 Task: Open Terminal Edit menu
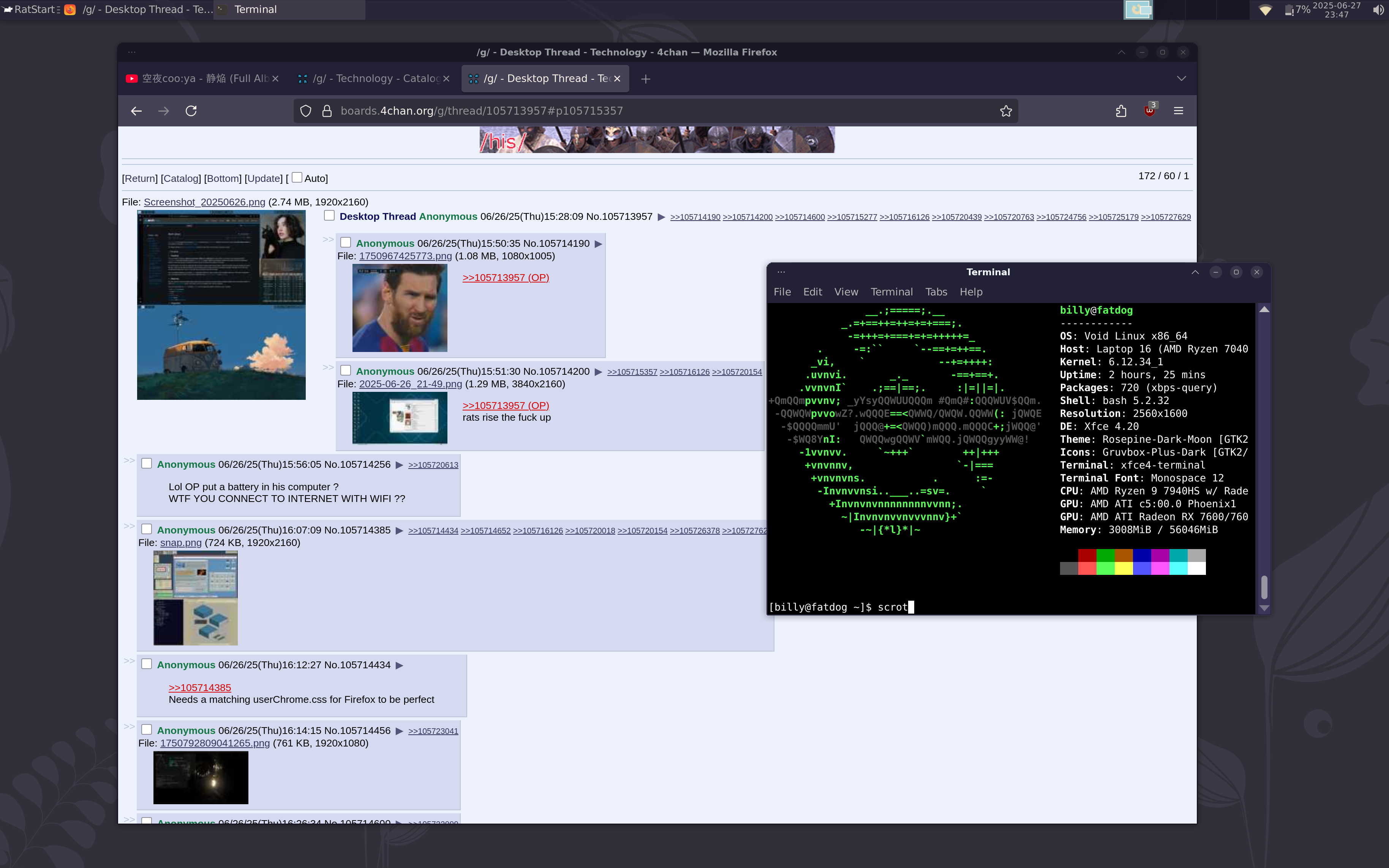(812, 292)
